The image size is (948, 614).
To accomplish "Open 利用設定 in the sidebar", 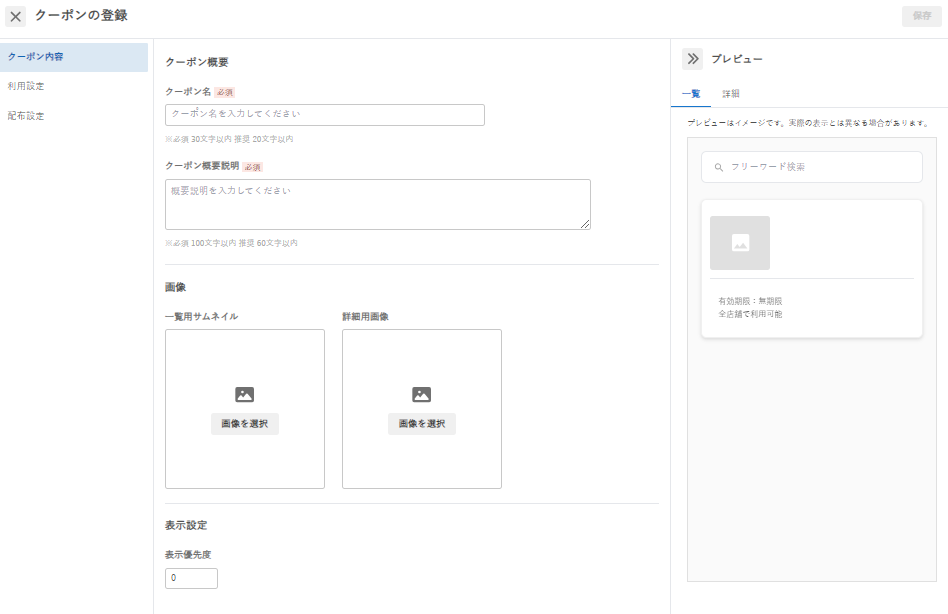I will (74, 86).
